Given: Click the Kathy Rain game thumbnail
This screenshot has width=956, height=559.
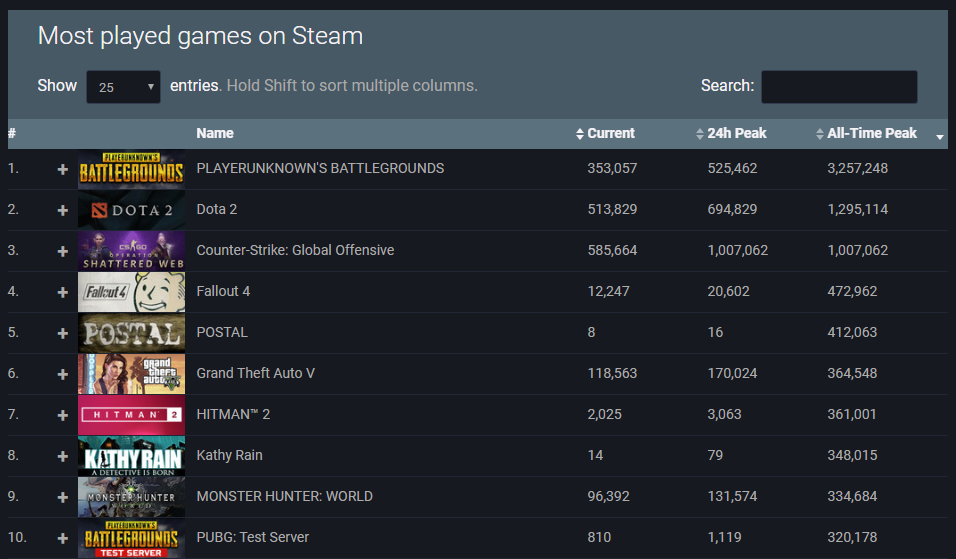Looking at the screenshot, I should coord(131,456).
